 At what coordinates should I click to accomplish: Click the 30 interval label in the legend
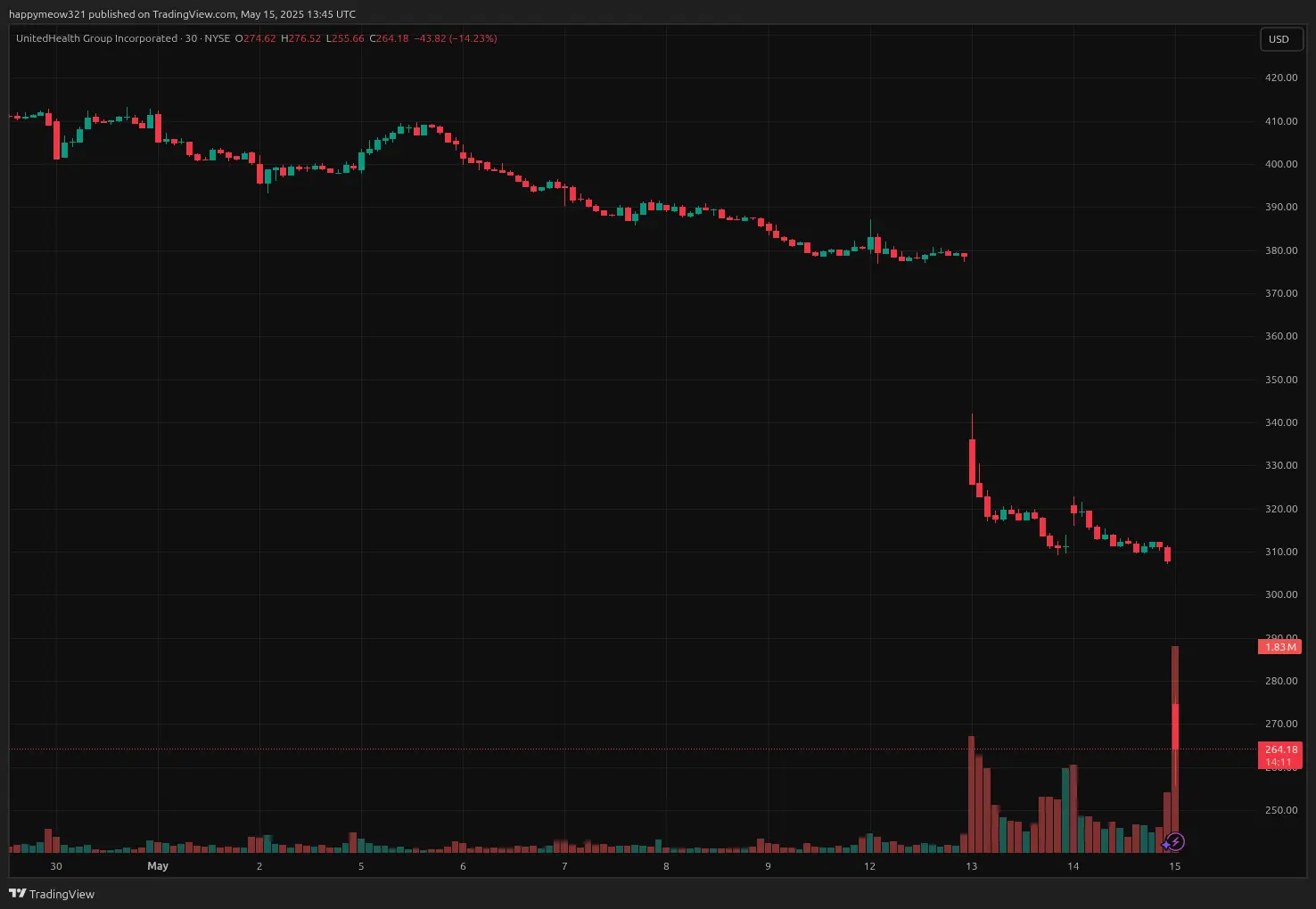[191, 38]
